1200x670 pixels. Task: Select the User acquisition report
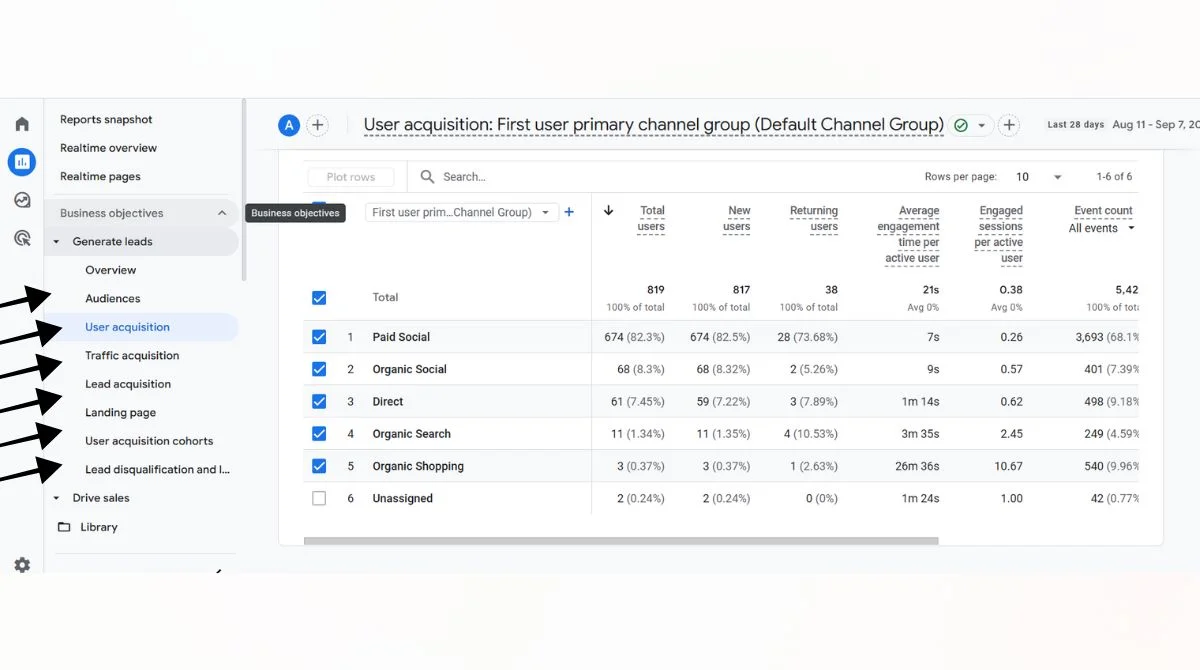point(127,327)
